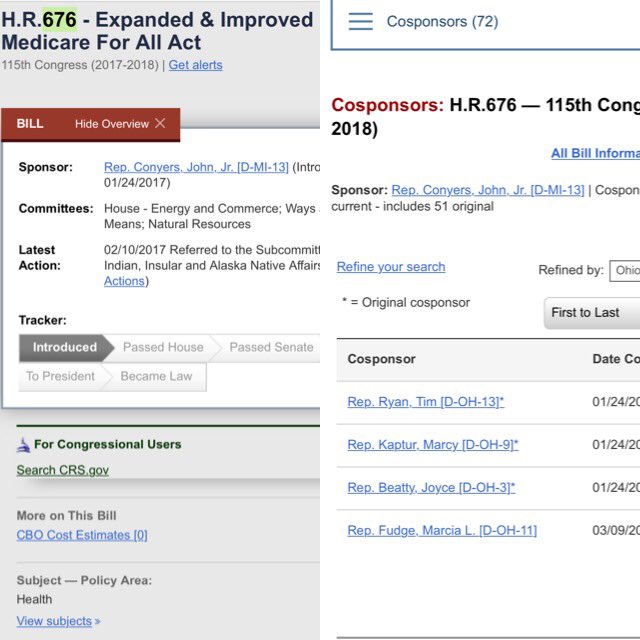Open CBO Cost Estimates [0] link

pos(82,535)
